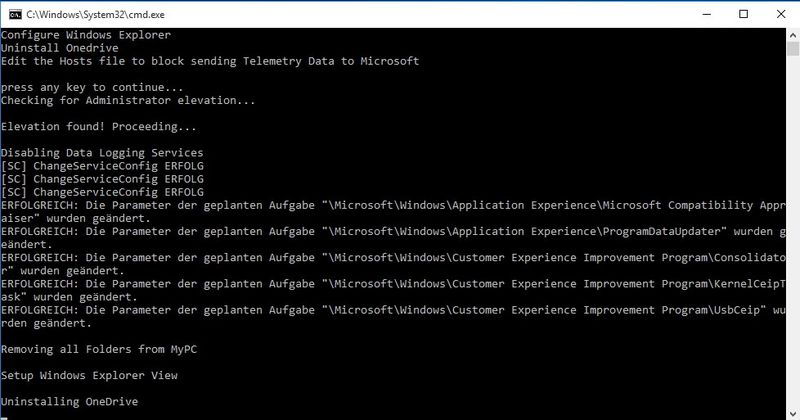This screenshot has height=420, width=800.
Task: Click "Elevation found! Proceeding..." line
Action: click(x=99, y=126)
